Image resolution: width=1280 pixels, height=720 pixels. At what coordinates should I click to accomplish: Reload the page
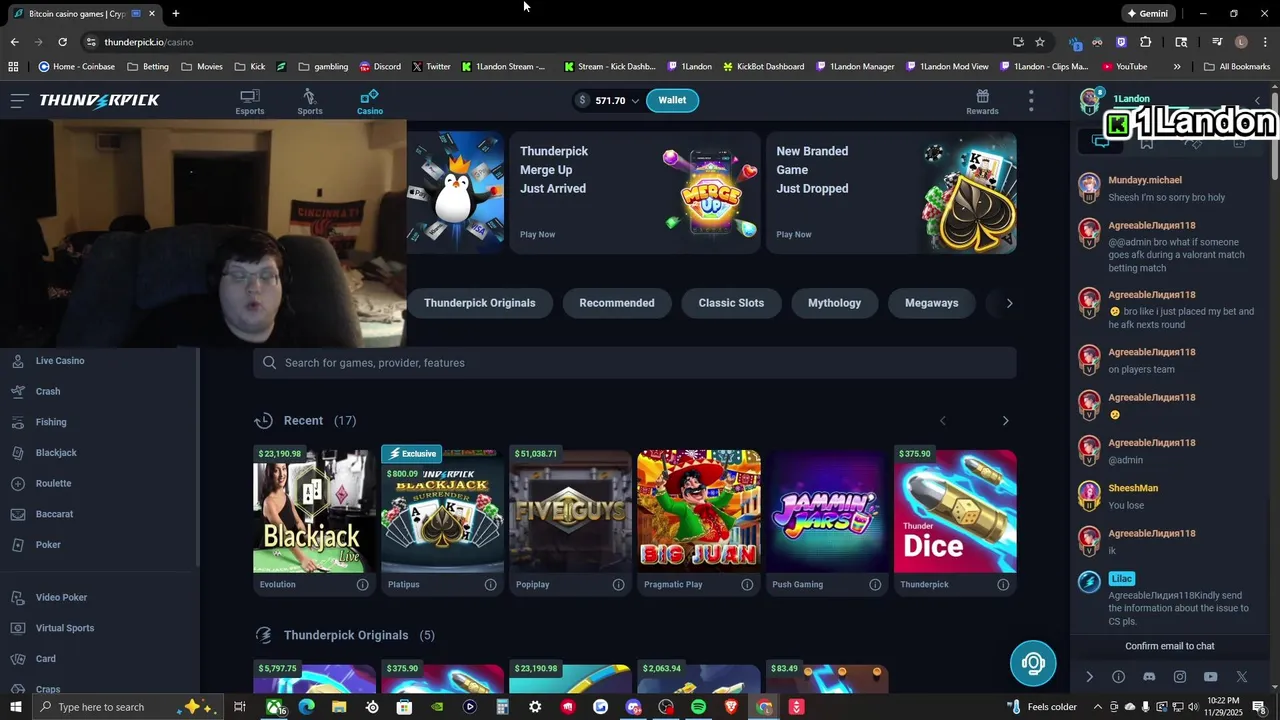click(62, 42)
